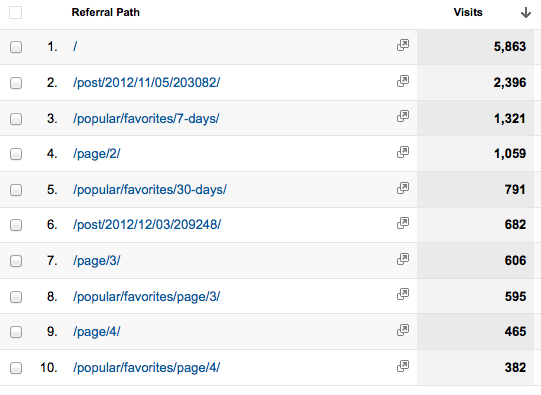Open external link icon beside /page/2/
The height and width of the screenshot is (395, 541).
click(x=403, y=152)
